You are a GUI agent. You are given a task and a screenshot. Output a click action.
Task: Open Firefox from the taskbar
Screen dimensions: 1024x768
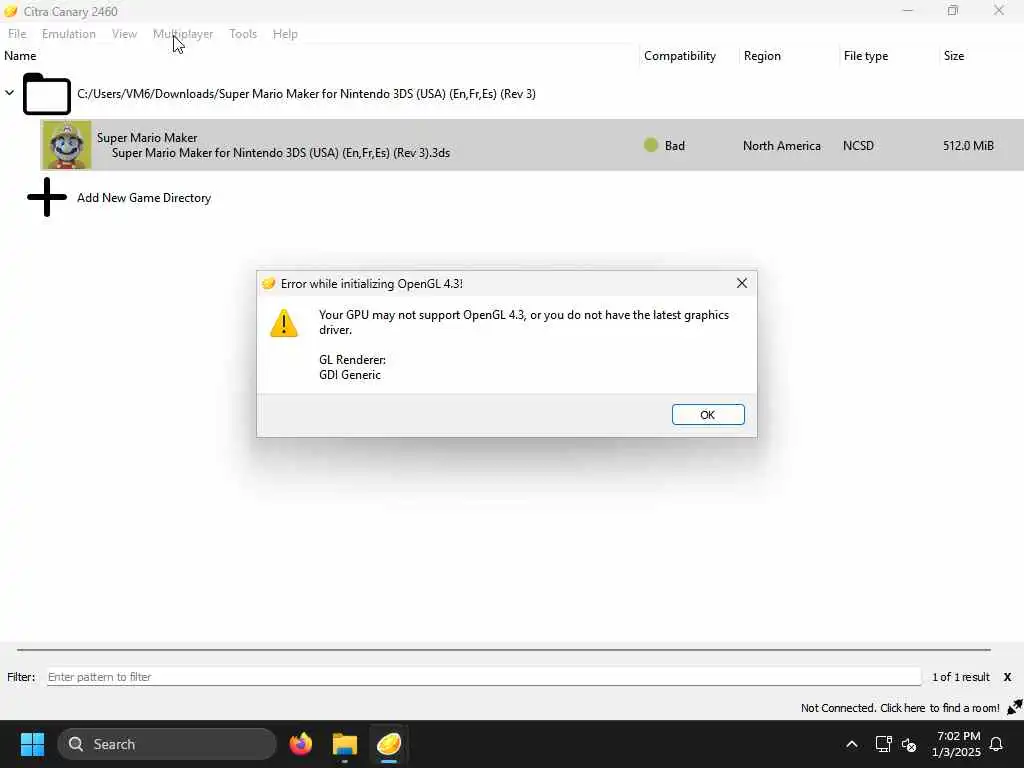pyautogui.click(x=300, y=744)
